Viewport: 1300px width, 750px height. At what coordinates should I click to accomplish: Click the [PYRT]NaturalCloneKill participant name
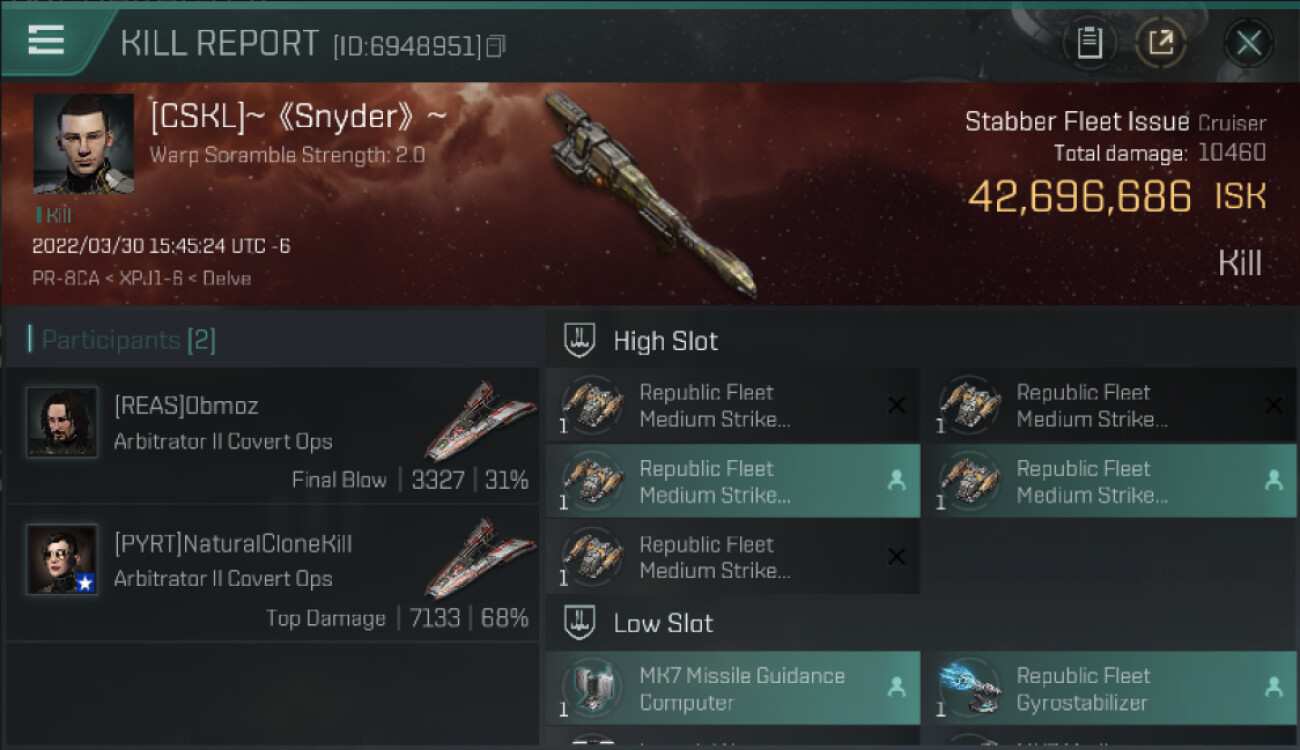coord(233,544)
